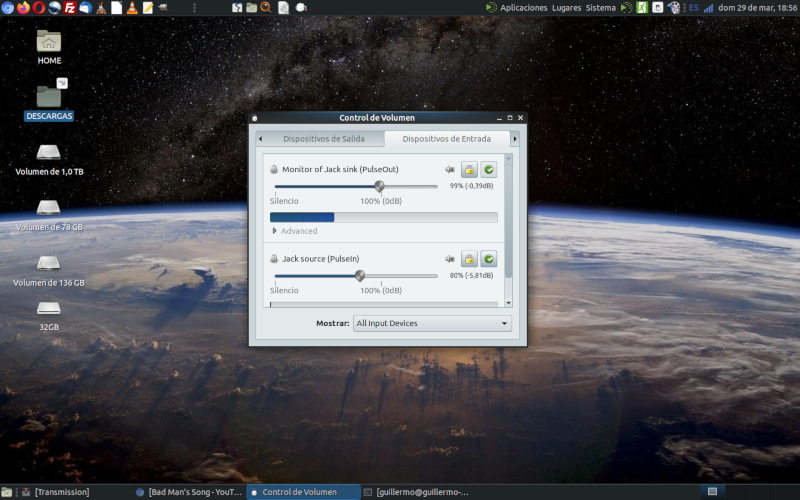Image resolution: width=800 pixels, height=500 pixels.
Task: Mute the Jack source (PulseIn) input
Action: (450, 259)
